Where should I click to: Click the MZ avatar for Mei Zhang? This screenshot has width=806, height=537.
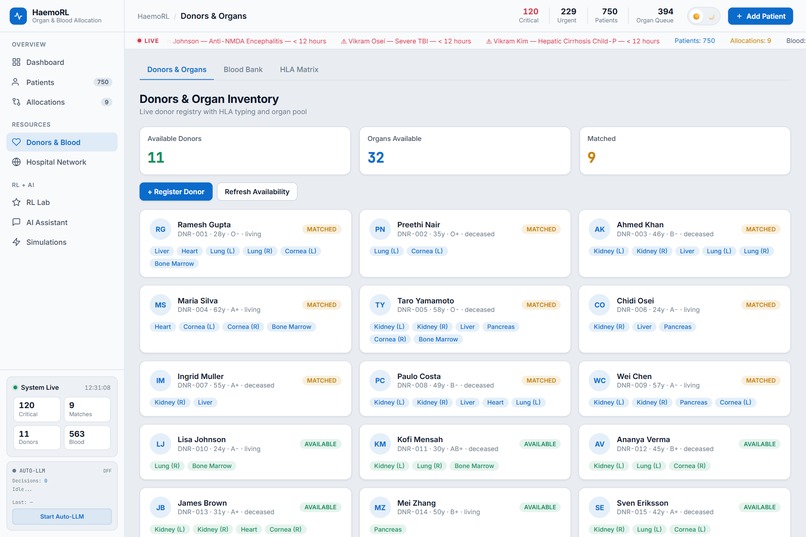coord(380,507)
